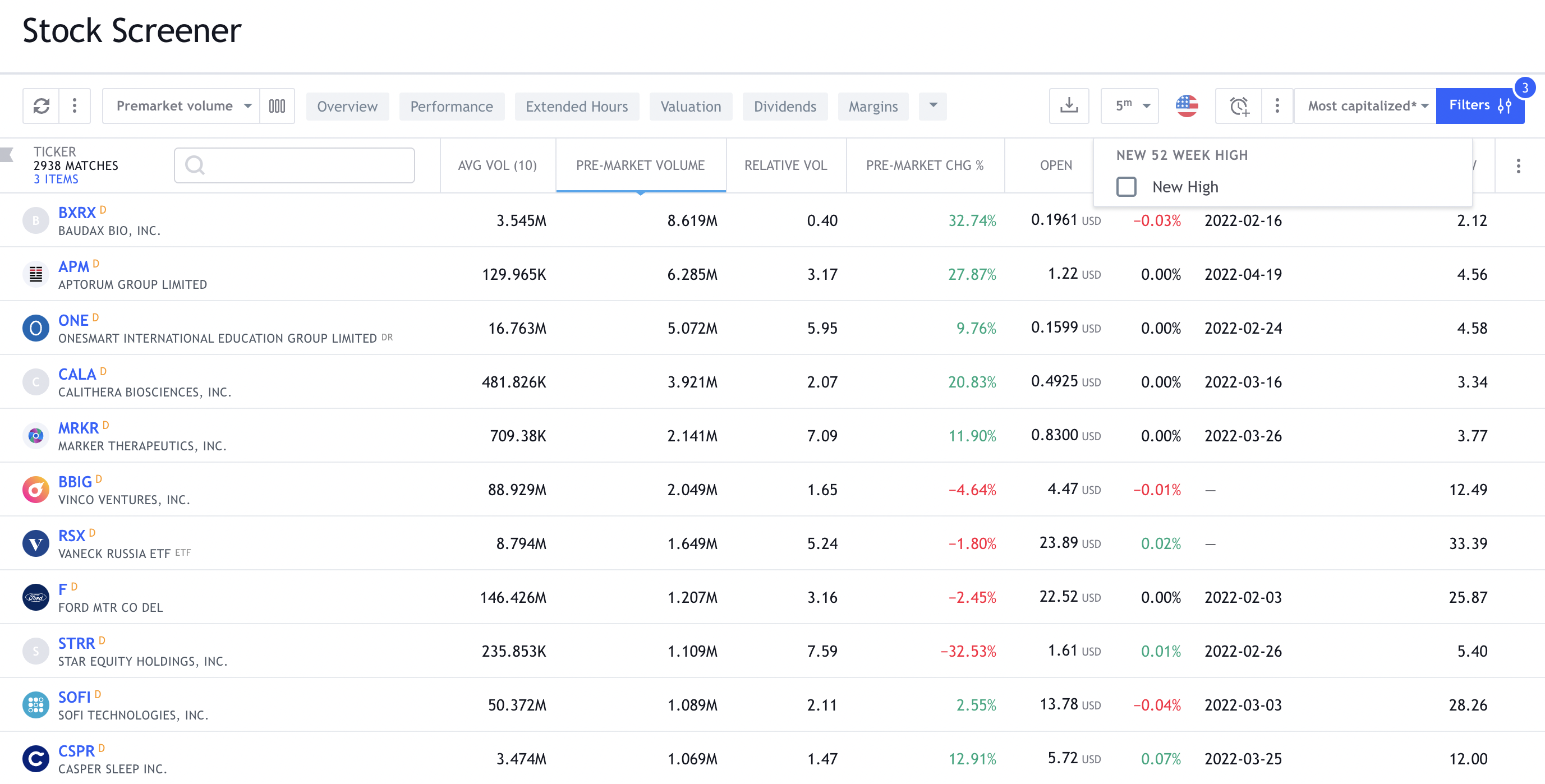The image size is (1545, 784).
Task: Click the Calithera Biosciences logo icon
Action: tap(35, 382)
